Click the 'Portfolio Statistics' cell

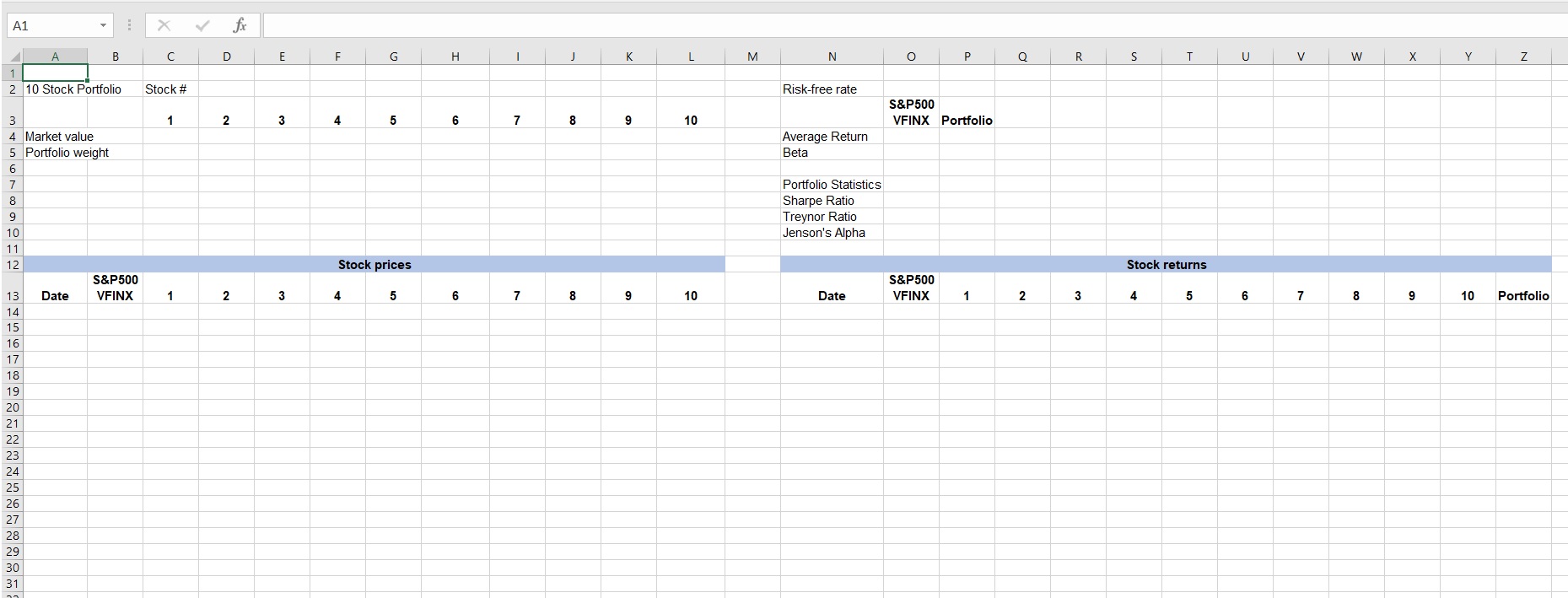pos(832,185)
